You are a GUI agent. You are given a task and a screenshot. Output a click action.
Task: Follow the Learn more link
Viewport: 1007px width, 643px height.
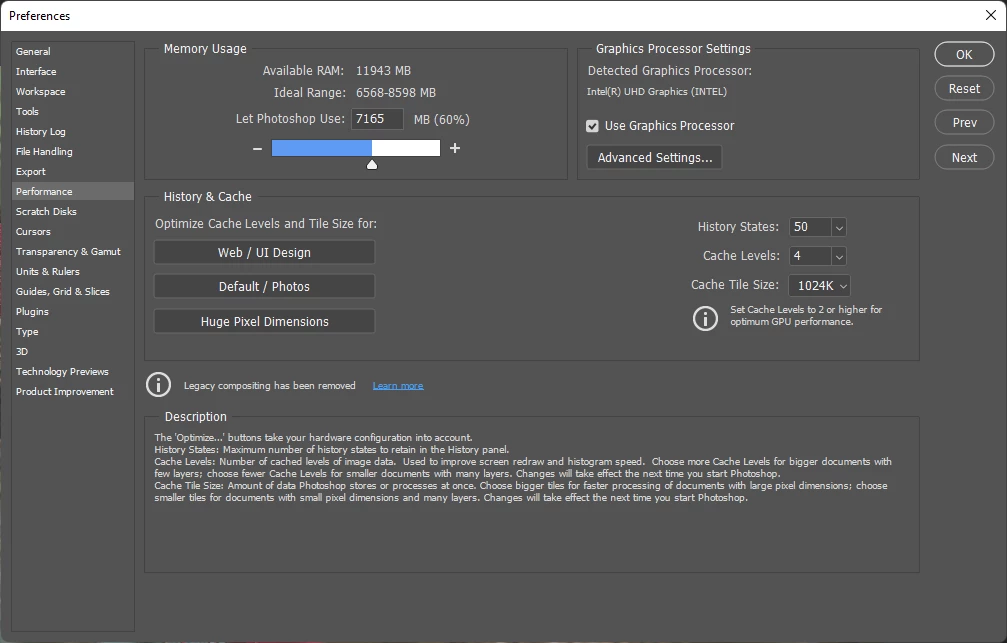click(398, 385)
